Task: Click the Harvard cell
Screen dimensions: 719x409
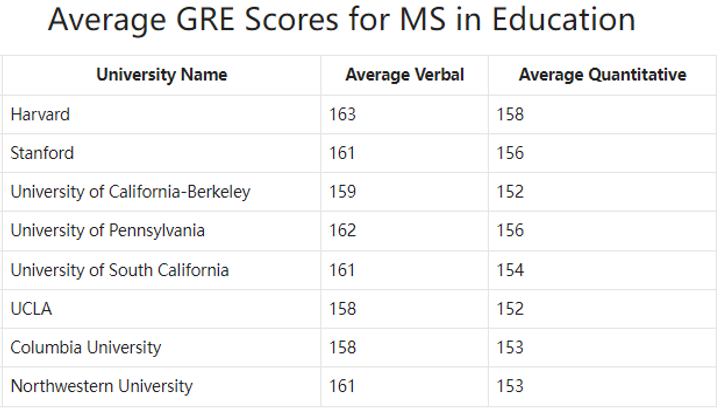Action: tap(40, 115)
